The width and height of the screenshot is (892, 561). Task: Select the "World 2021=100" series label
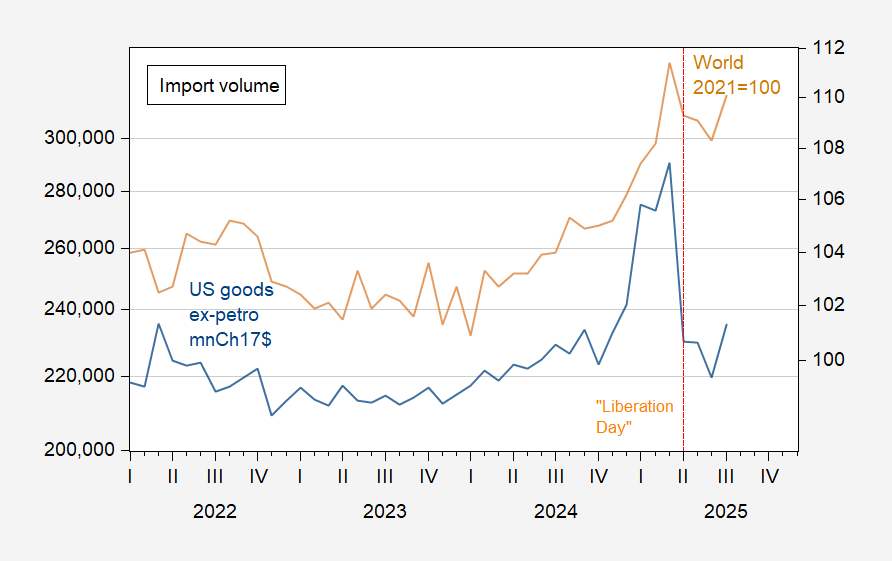(736, 76)
